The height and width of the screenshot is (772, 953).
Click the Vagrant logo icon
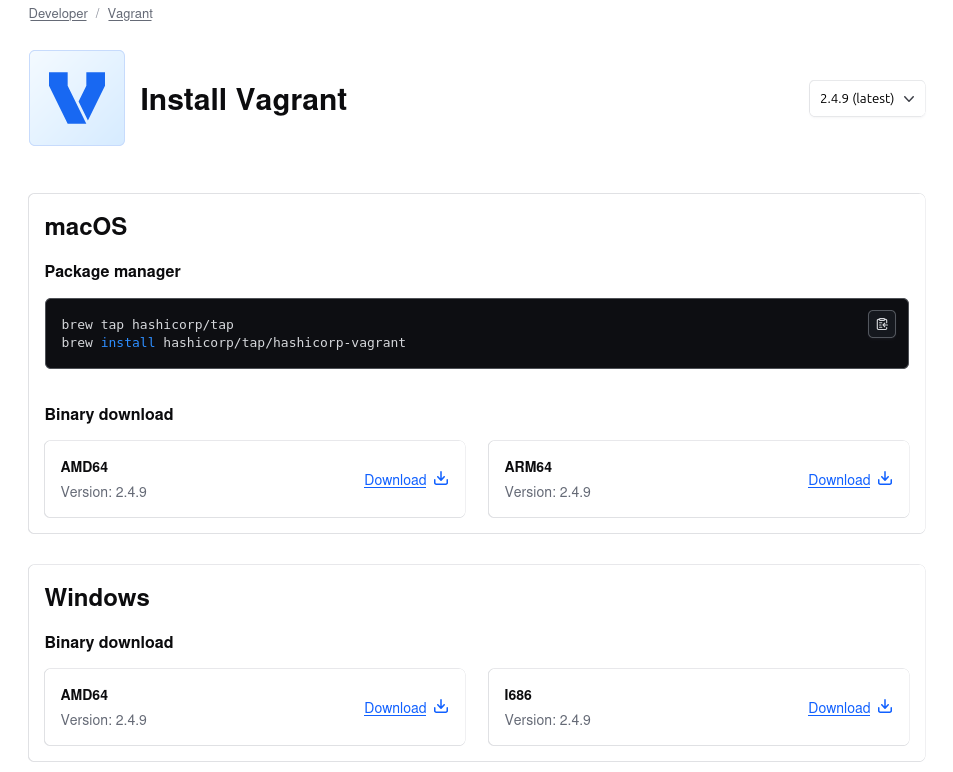[77, 98]
